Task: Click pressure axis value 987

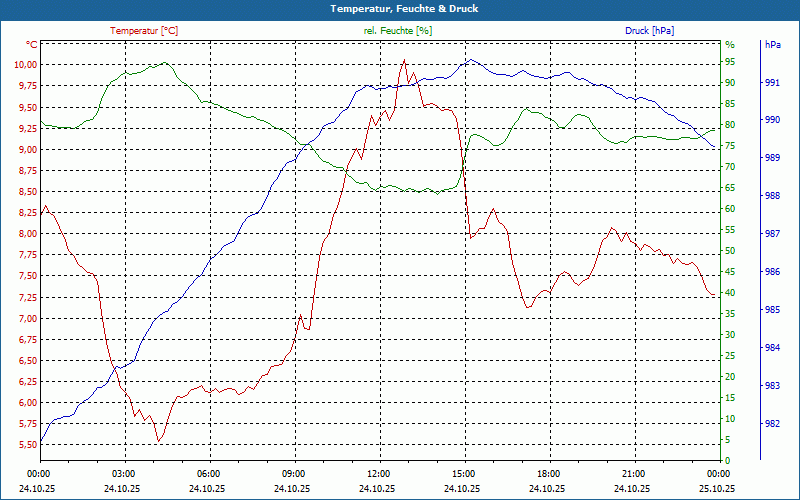Action: pyautogui.click(x=772, y=234)
